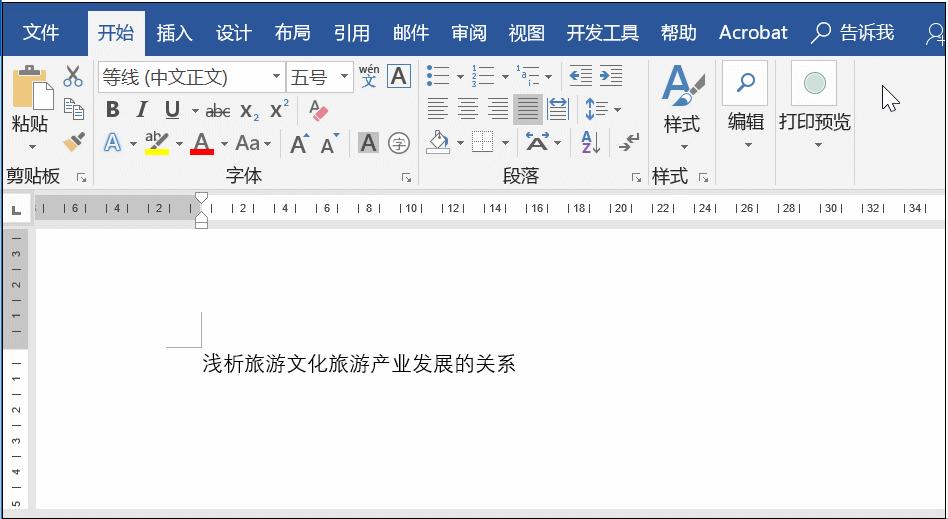This screenshot has height=519, width=948.
Task: Toggle subscript formatting
Action: point(249,111)
